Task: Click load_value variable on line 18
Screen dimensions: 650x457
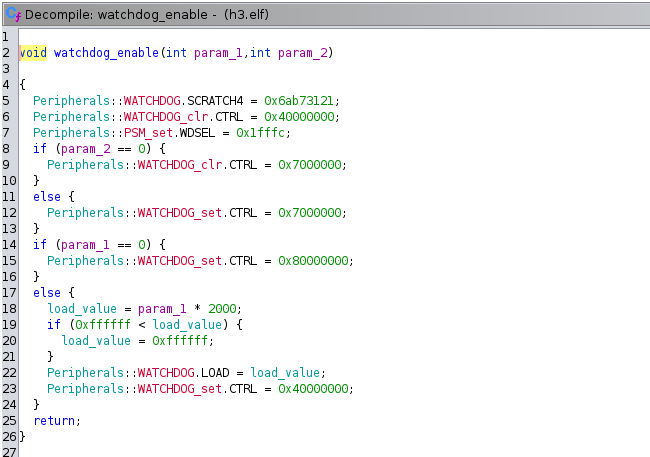Action: pos(82,309)
